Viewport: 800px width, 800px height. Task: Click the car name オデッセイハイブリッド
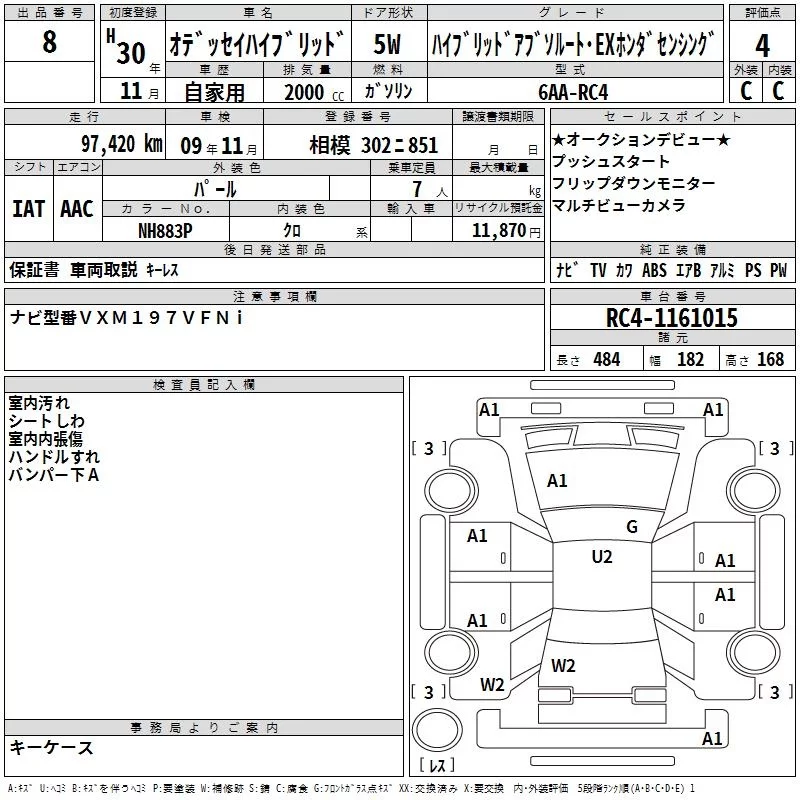tap(256, 44)
